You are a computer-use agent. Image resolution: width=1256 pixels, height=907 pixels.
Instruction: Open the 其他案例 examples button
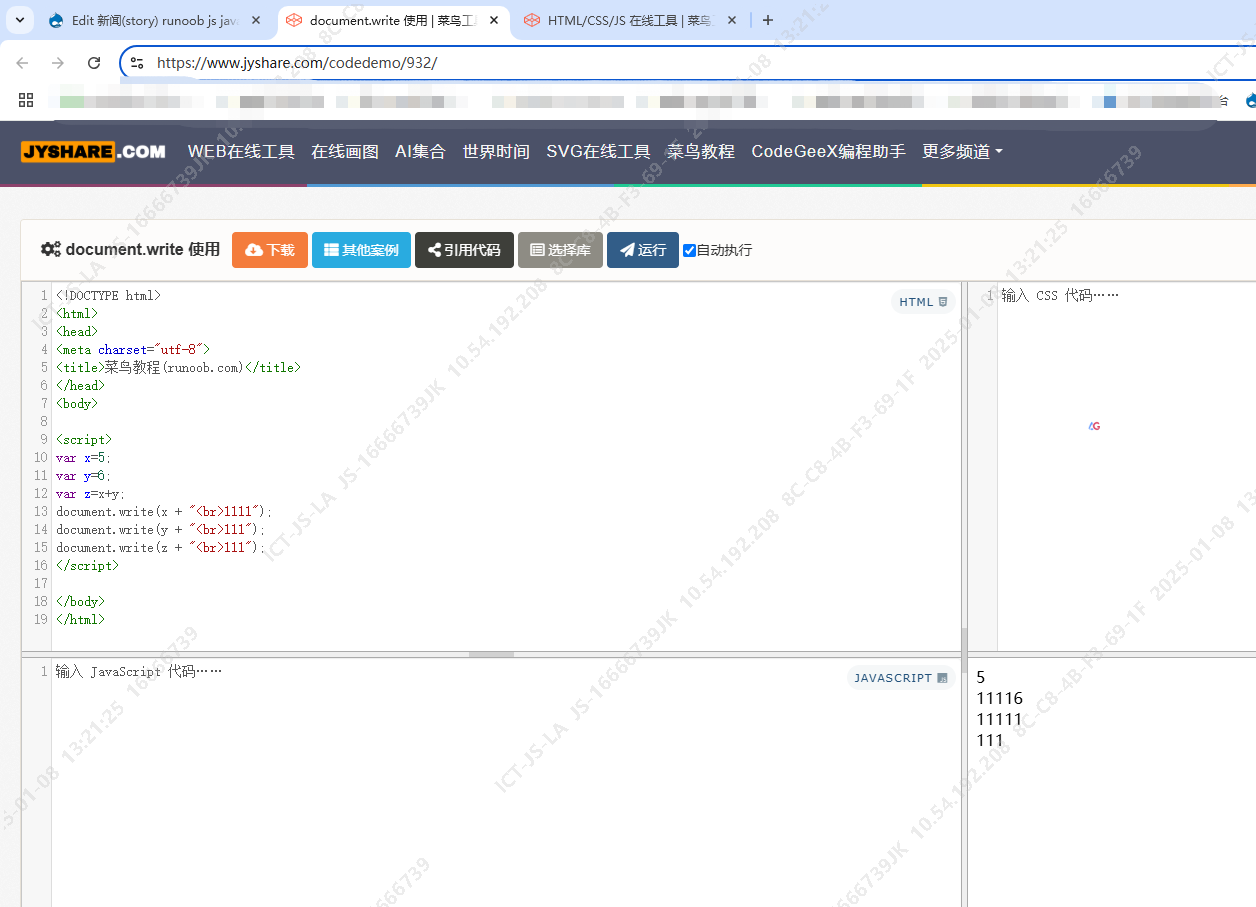pos(361,250)
